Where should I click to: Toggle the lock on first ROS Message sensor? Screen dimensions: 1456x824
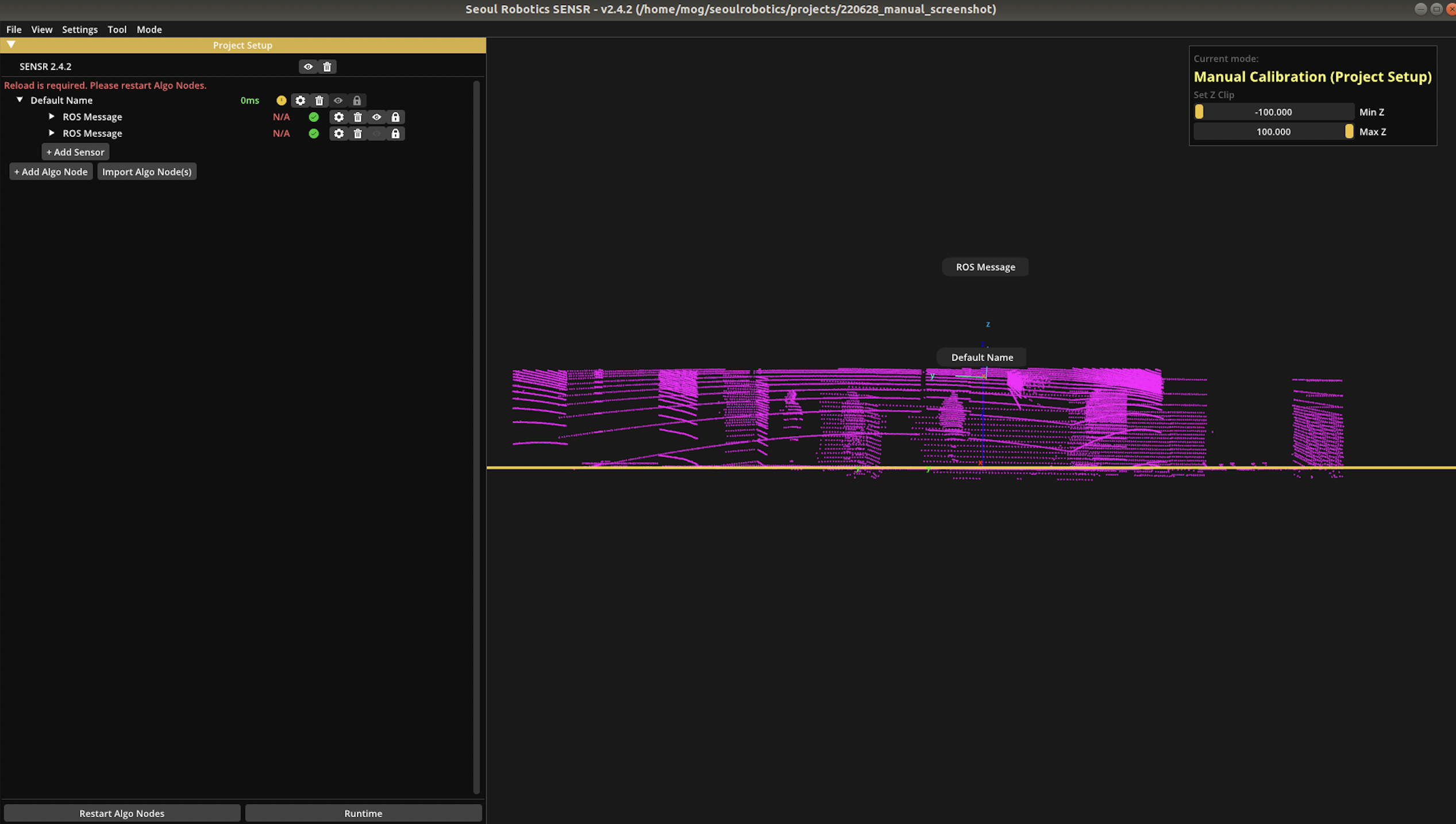(395, 117)
